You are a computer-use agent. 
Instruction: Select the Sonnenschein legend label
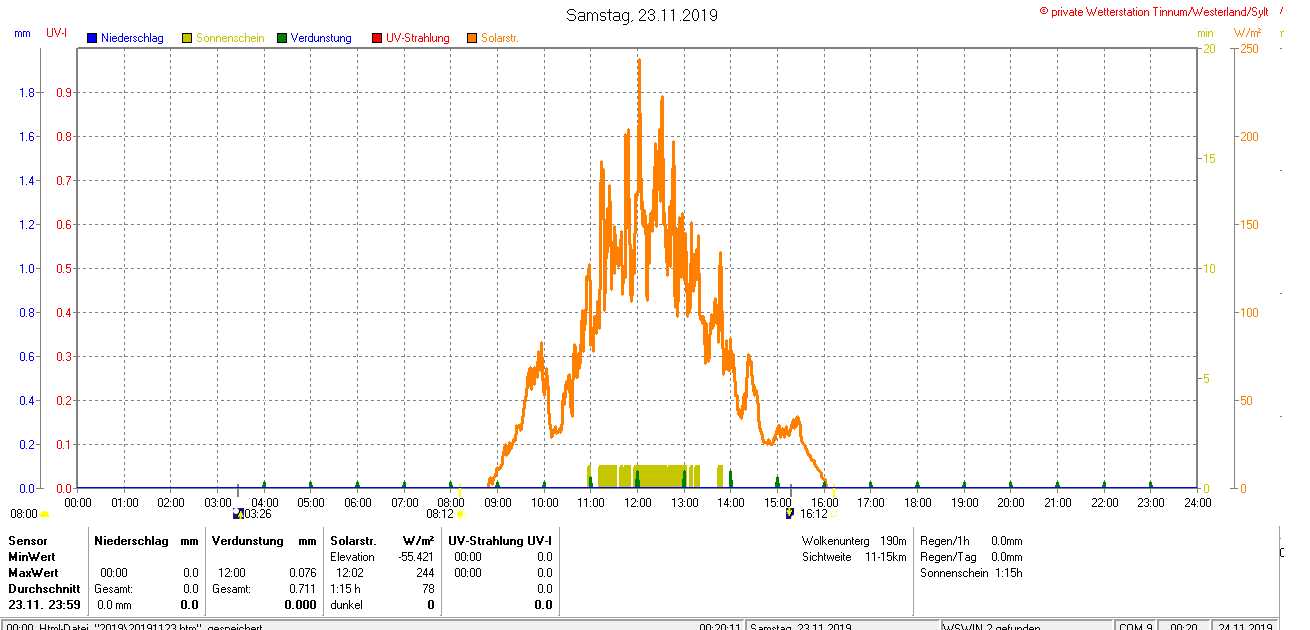(x=230, y=38)
